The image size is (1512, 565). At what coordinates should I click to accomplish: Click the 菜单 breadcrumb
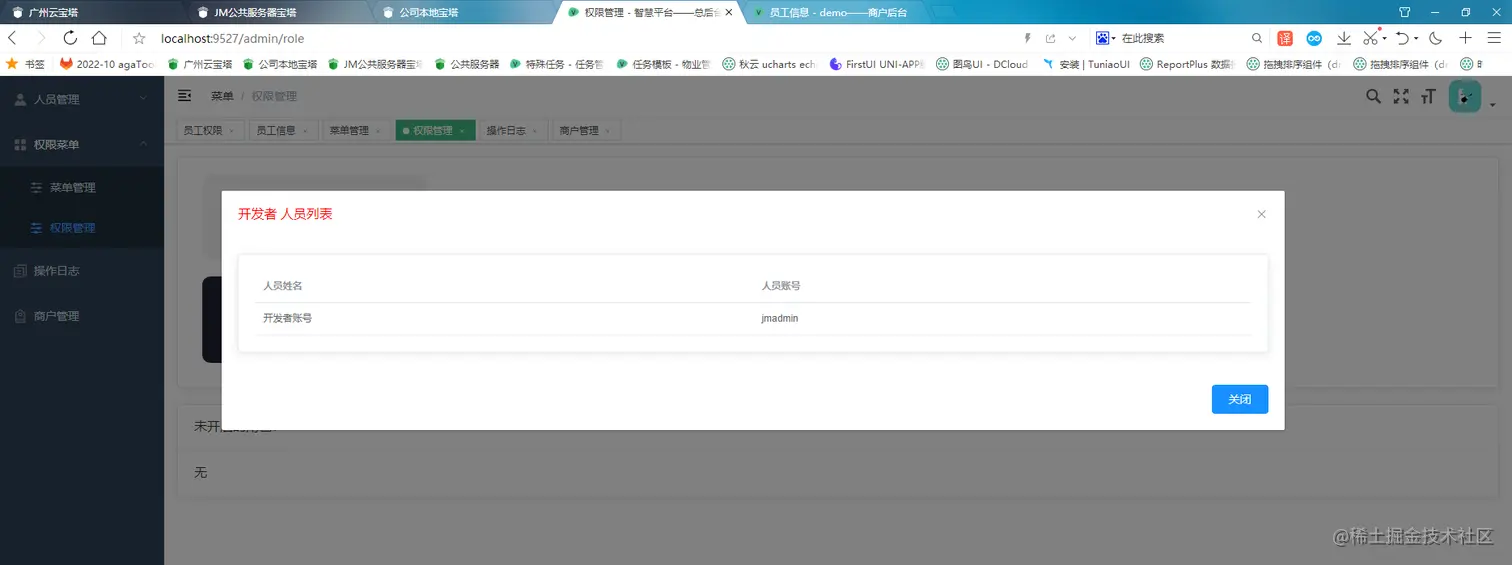coord(222,96)
